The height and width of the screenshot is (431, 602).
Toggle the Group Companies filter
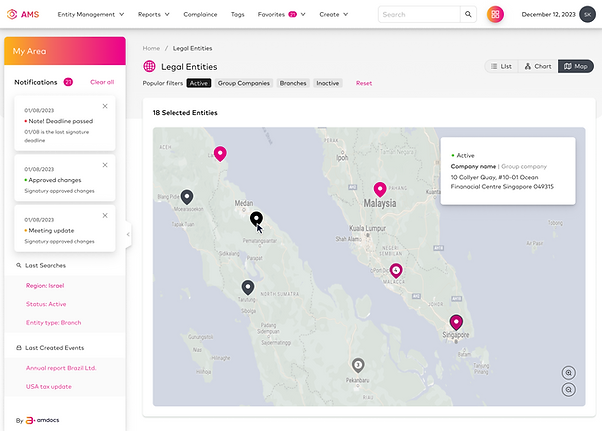point(244,83)
